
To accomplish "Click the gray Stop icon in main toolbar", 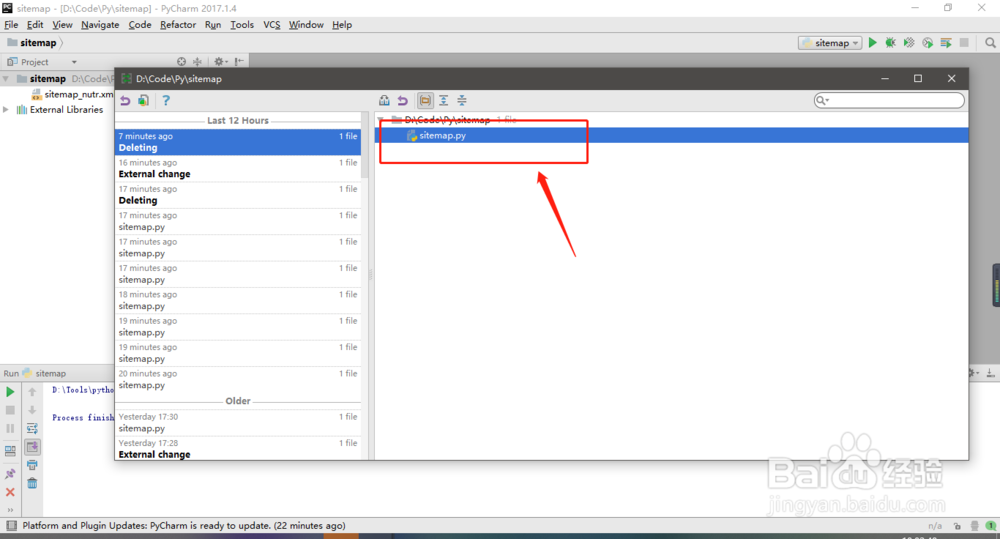I will point(964,43).
